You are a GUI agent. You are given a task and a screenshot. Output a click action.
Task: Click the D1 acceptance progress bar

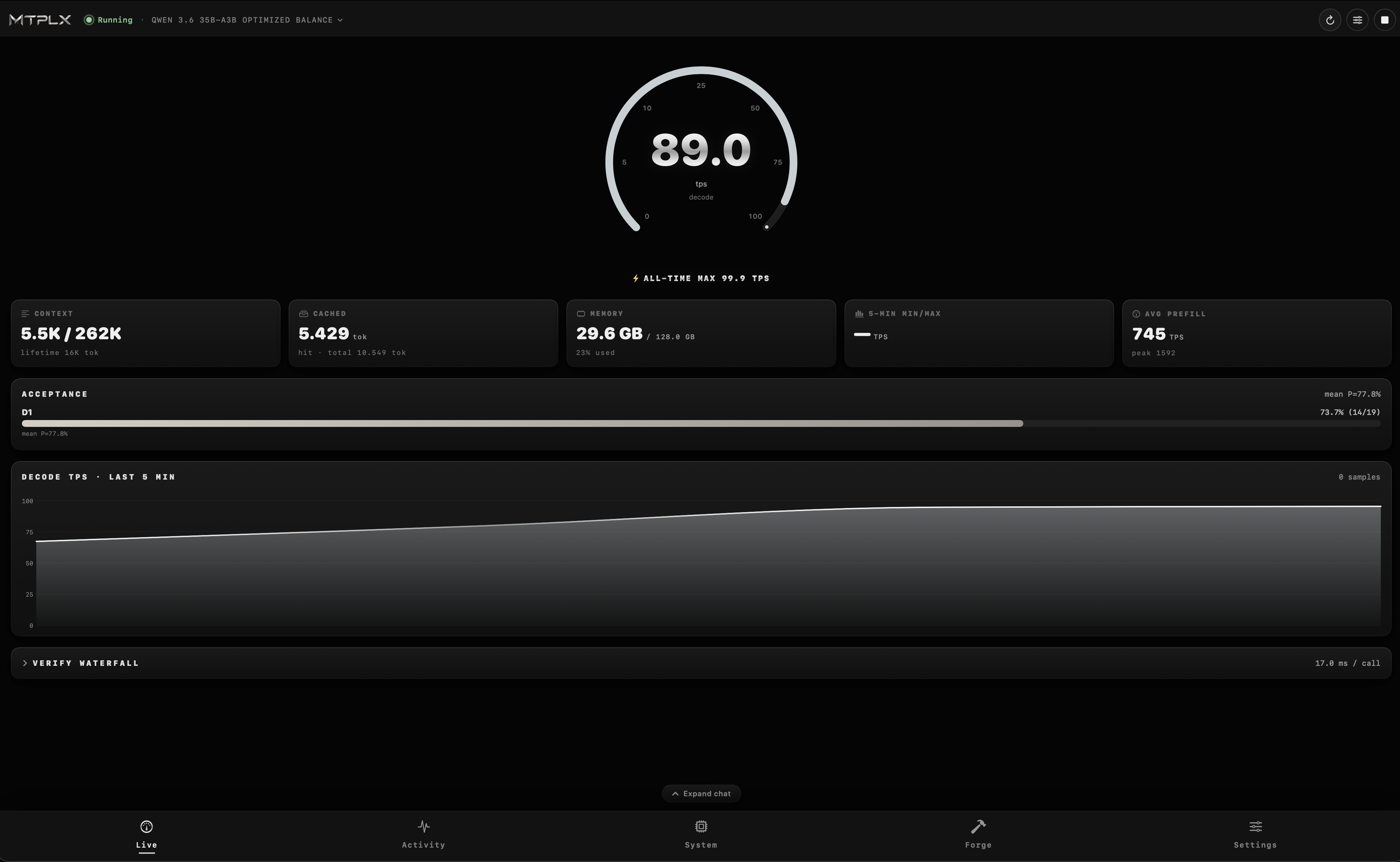[x=701, y=423]
